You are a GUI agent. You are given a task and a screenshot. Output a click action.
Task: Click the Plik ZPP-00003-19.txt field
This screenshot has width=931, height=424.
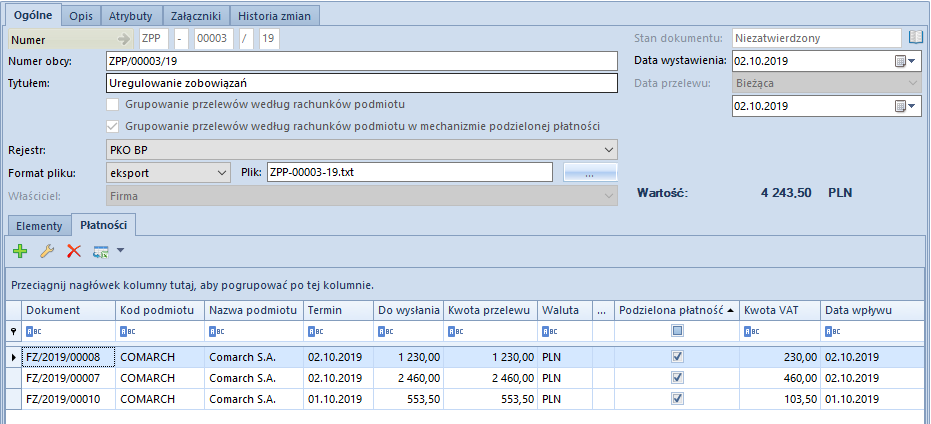(x=410, y=173)
